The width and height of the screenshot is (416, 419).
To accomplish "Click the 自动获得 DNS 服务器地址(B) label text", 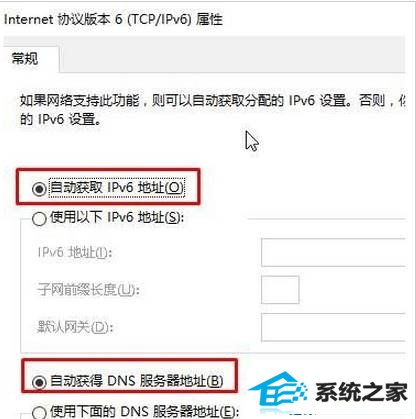I will (x=137, y=381).
